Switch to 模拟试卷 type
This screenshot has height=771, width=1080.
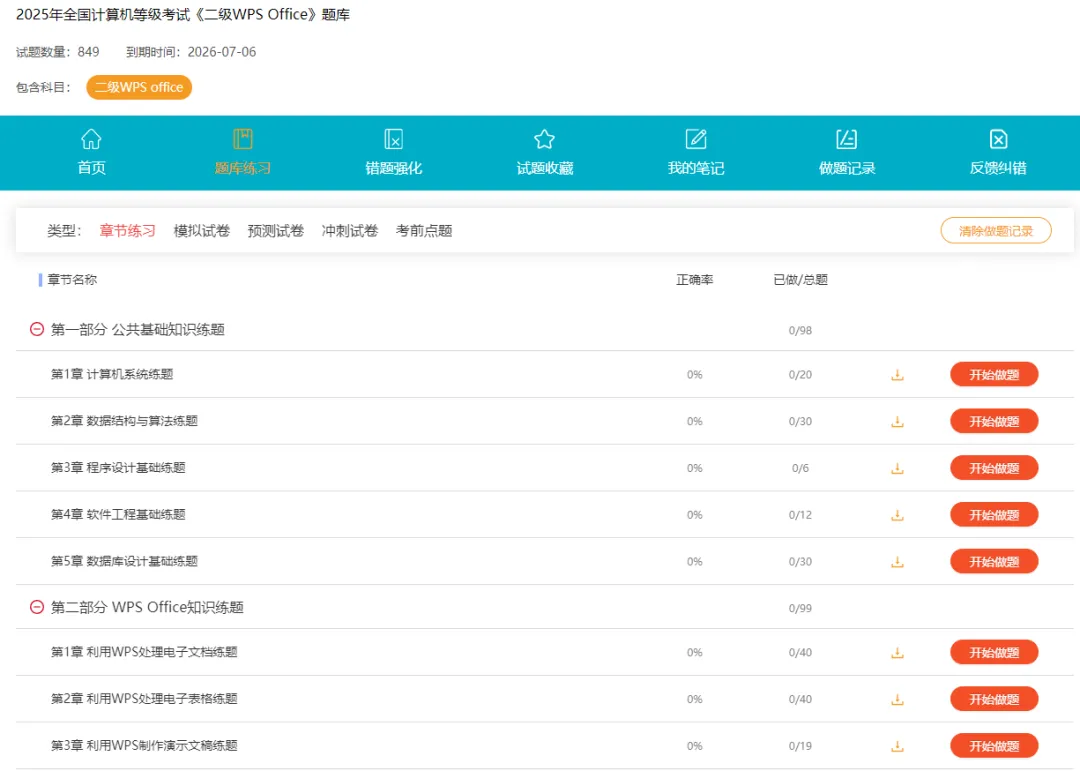tap(202, 231)
